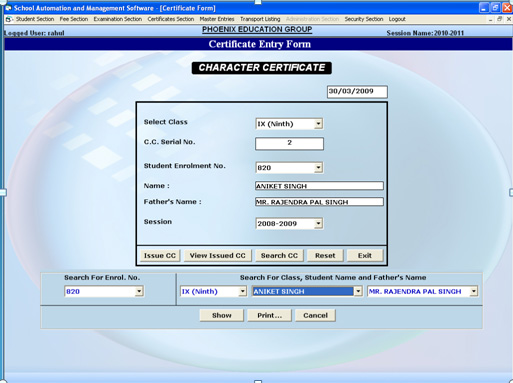
Task: Minimize the inner Certificate Form window
Action: (x=490, y=19)
